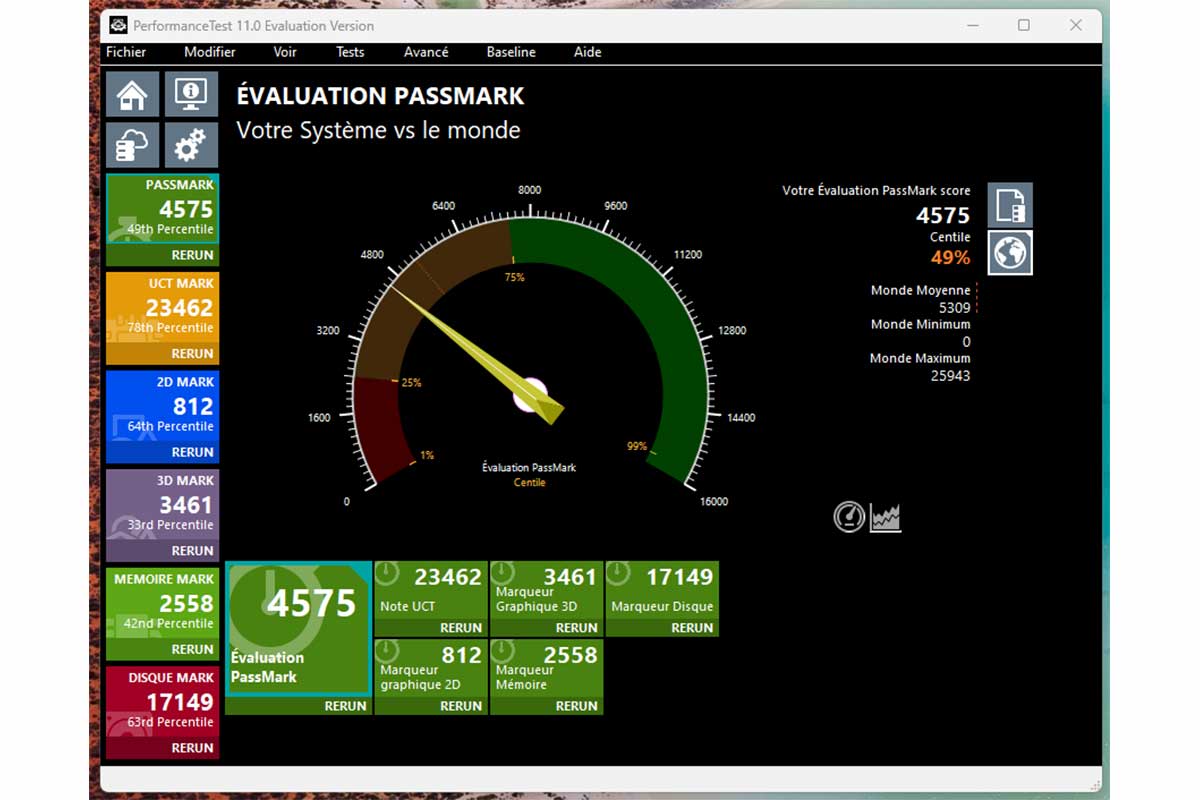
Task: Select the 3D MARK 3461 sidebar card
Action: click(162, 505)
